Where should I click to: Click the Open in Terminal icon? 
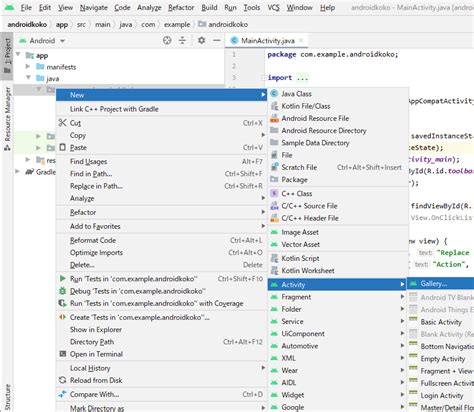point(62,354)
